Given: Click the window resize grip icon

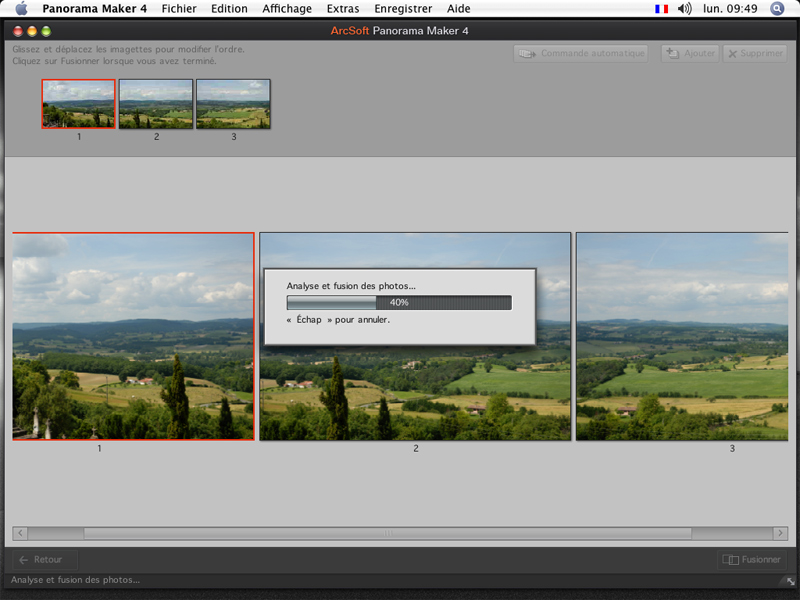Looking at the screenshot, I should point(790,581).
